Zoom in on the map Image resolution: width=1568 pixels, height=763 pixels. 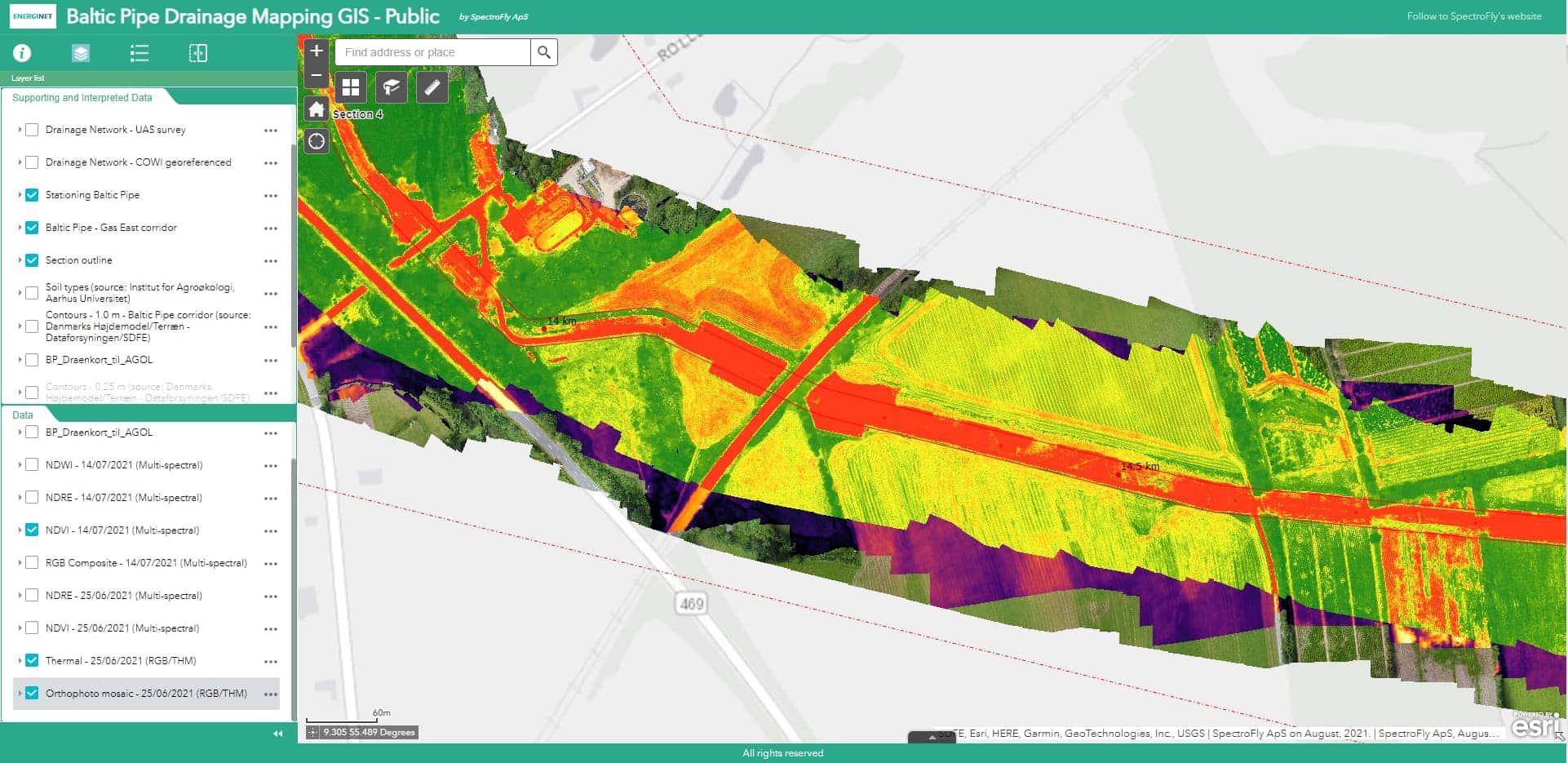317,51
